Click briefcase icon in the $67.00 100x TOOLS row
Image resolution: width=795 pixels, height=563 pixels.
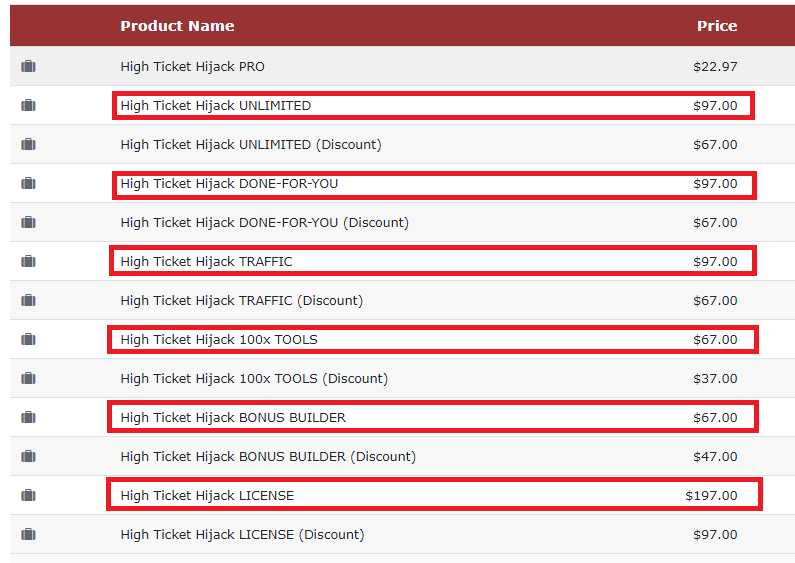(28, 339)
